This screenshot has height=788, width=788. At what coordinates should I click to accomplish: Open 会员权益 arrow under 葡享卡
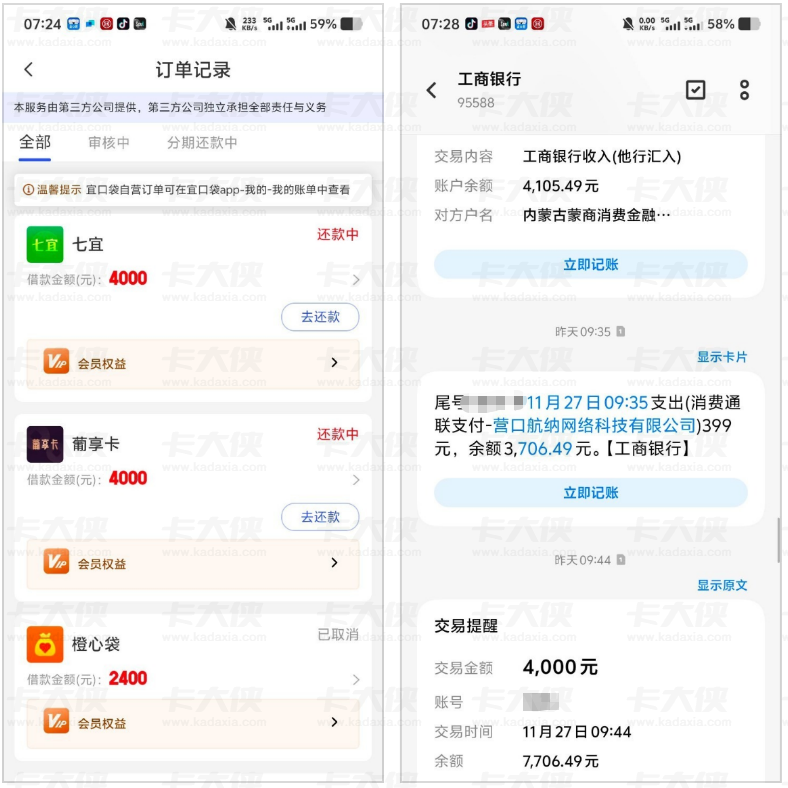click(334, 562)
